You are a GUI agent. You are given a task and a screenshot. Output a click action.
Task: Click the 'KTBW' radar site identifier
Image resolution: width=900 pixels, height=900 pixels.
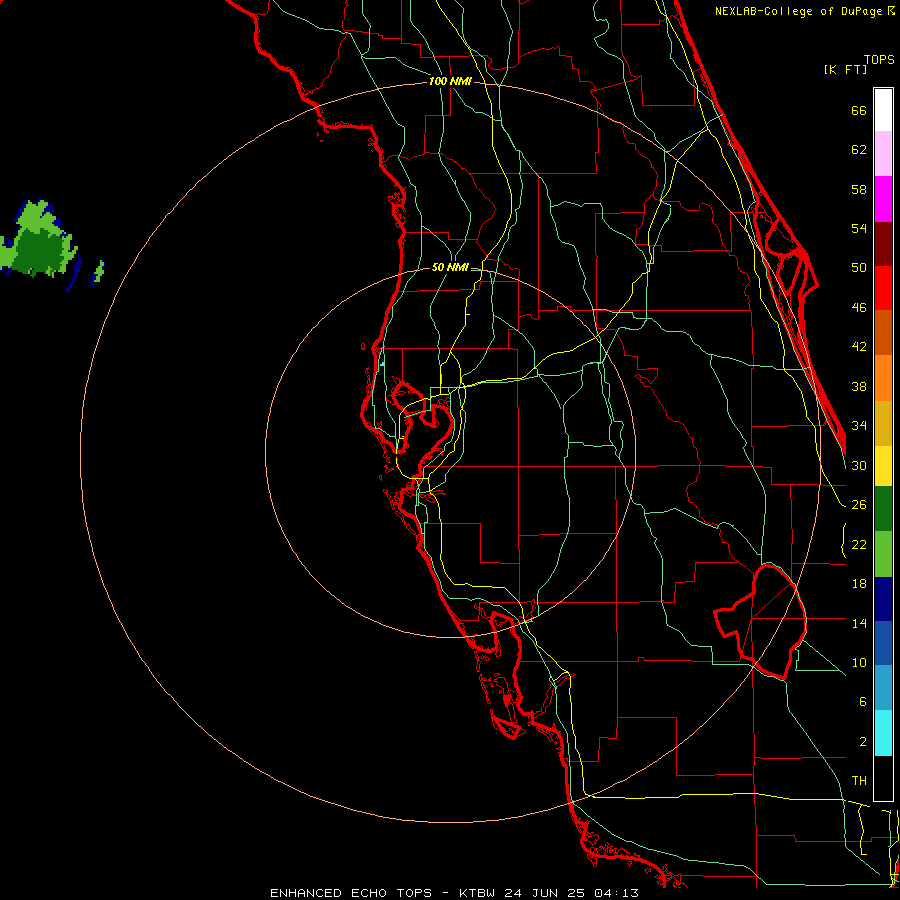click(476, 893)
